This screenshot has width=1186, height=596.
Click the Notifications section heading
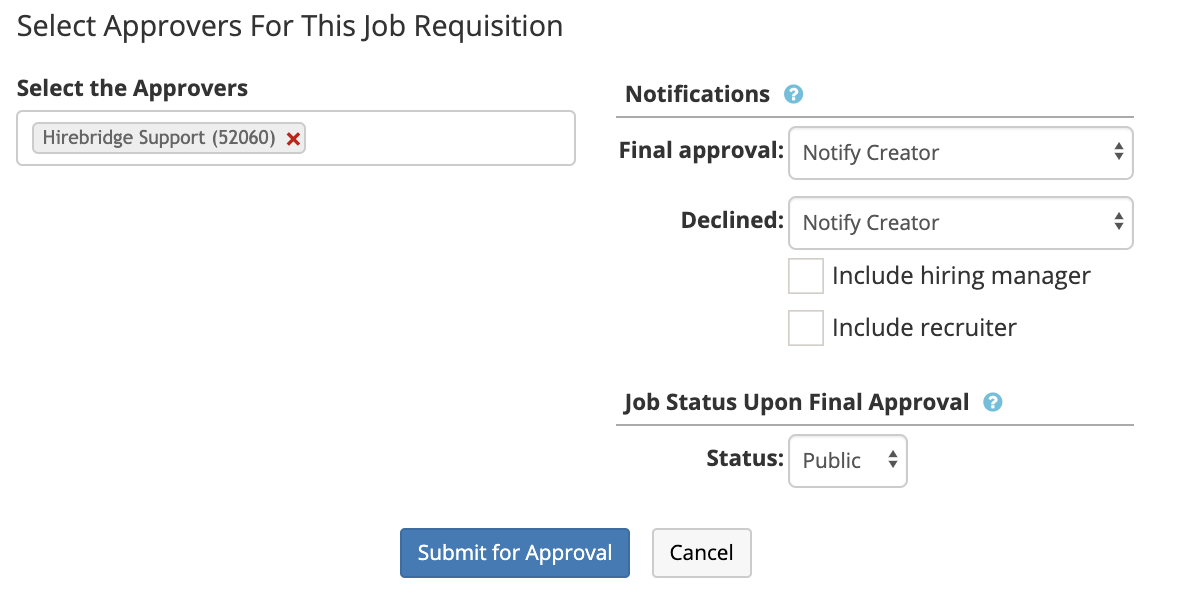(697, 94)
